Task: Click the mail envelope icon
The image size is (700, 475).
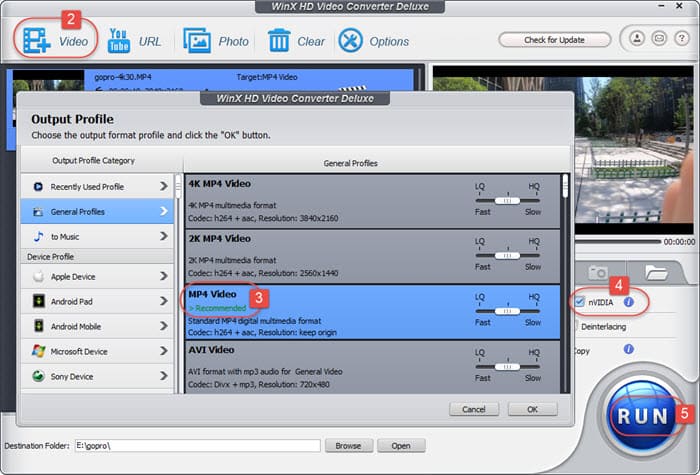Action: [x=659, y=39]
